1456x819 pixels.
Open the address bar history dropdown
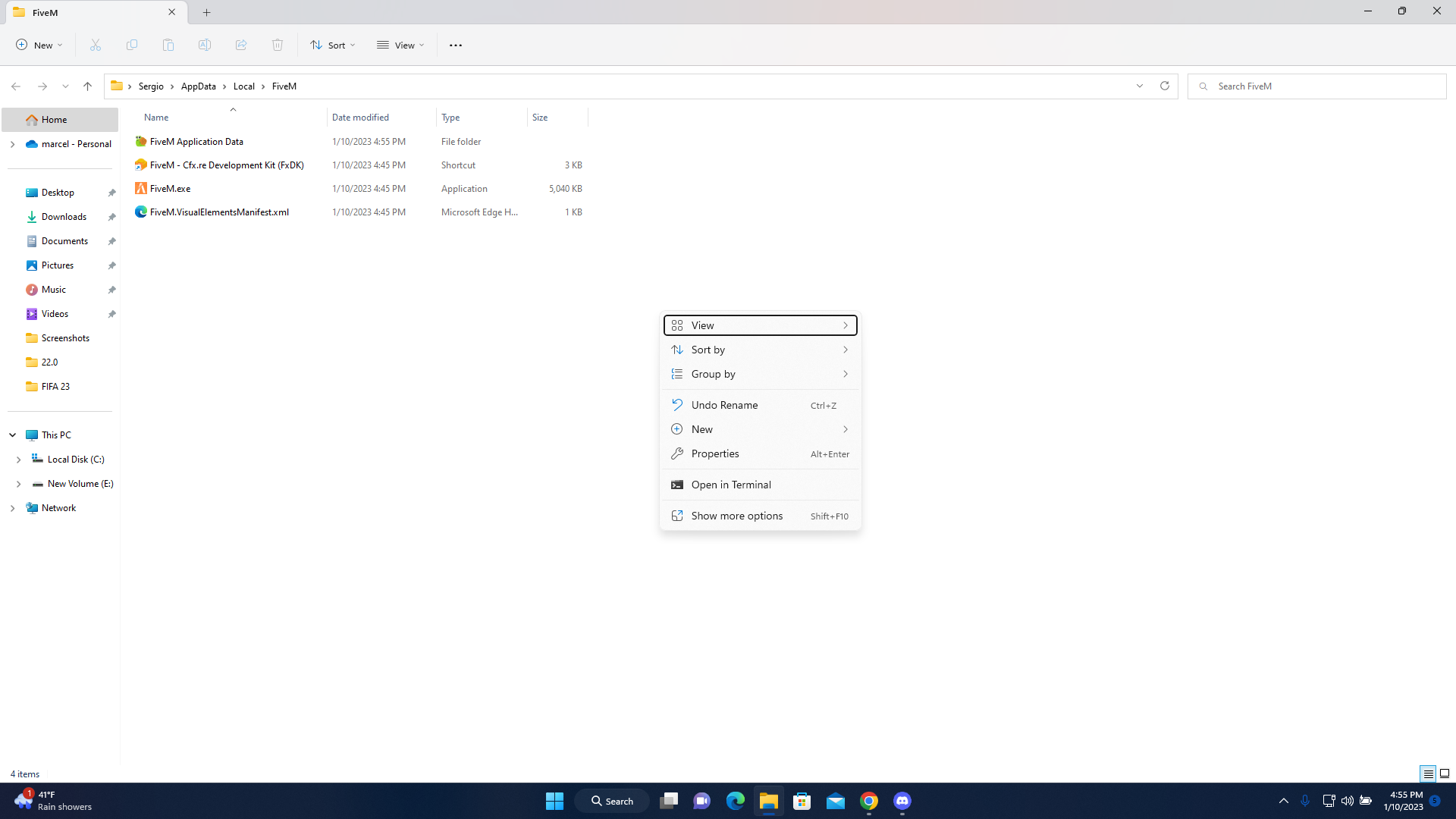pyautogui.click(x=1139, y=86)
